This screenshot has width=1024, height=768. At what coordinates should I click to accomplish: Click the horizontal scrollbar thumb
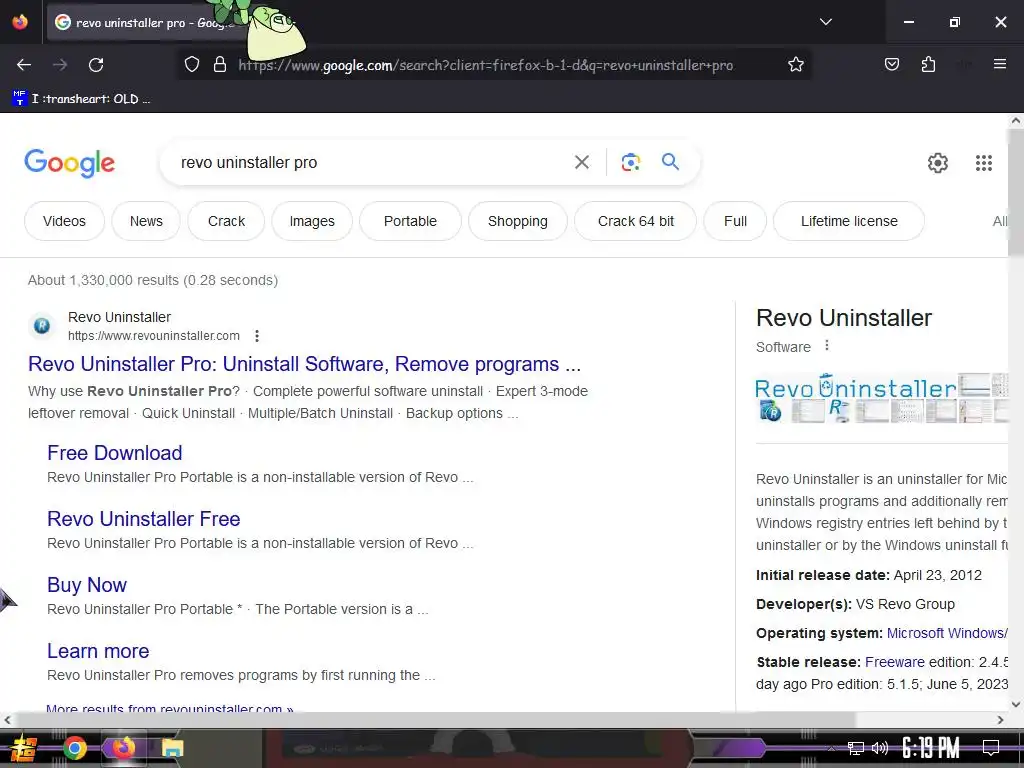point(434,720)
